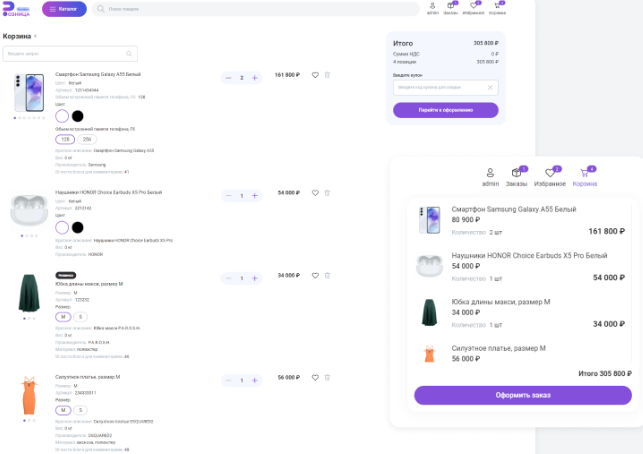Click Оформить заказ button in popup
The image size is (643, 454).
[523, 395]
